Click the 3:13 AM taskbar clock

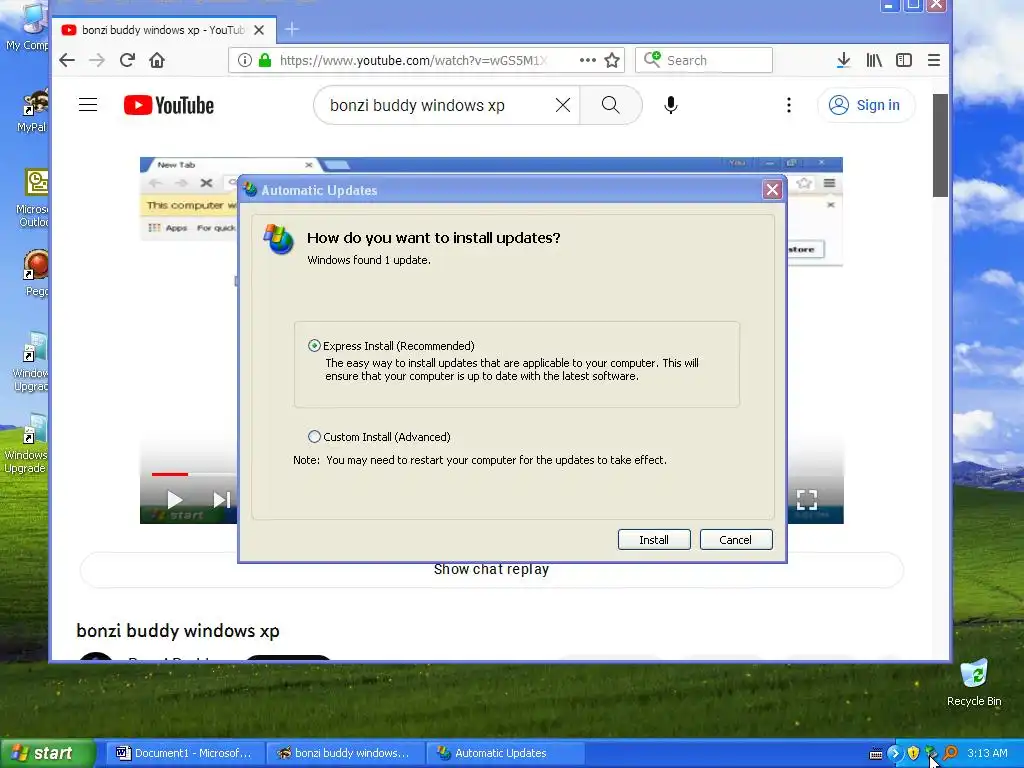pyautogui.click(x=987, y=753)
